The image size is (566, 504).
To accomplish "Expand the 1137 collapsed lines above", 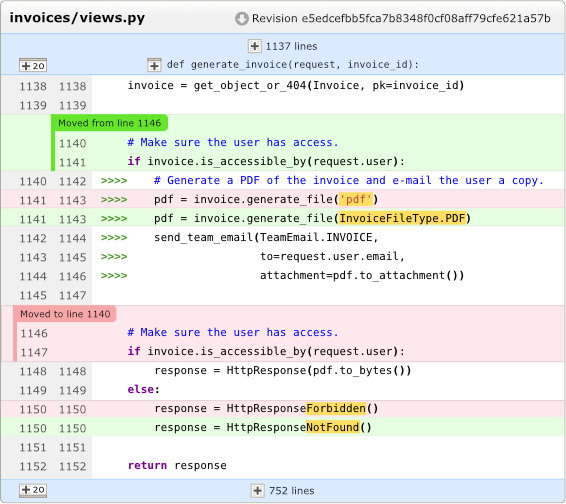I will pyautogui.click(x=254, y=46).
